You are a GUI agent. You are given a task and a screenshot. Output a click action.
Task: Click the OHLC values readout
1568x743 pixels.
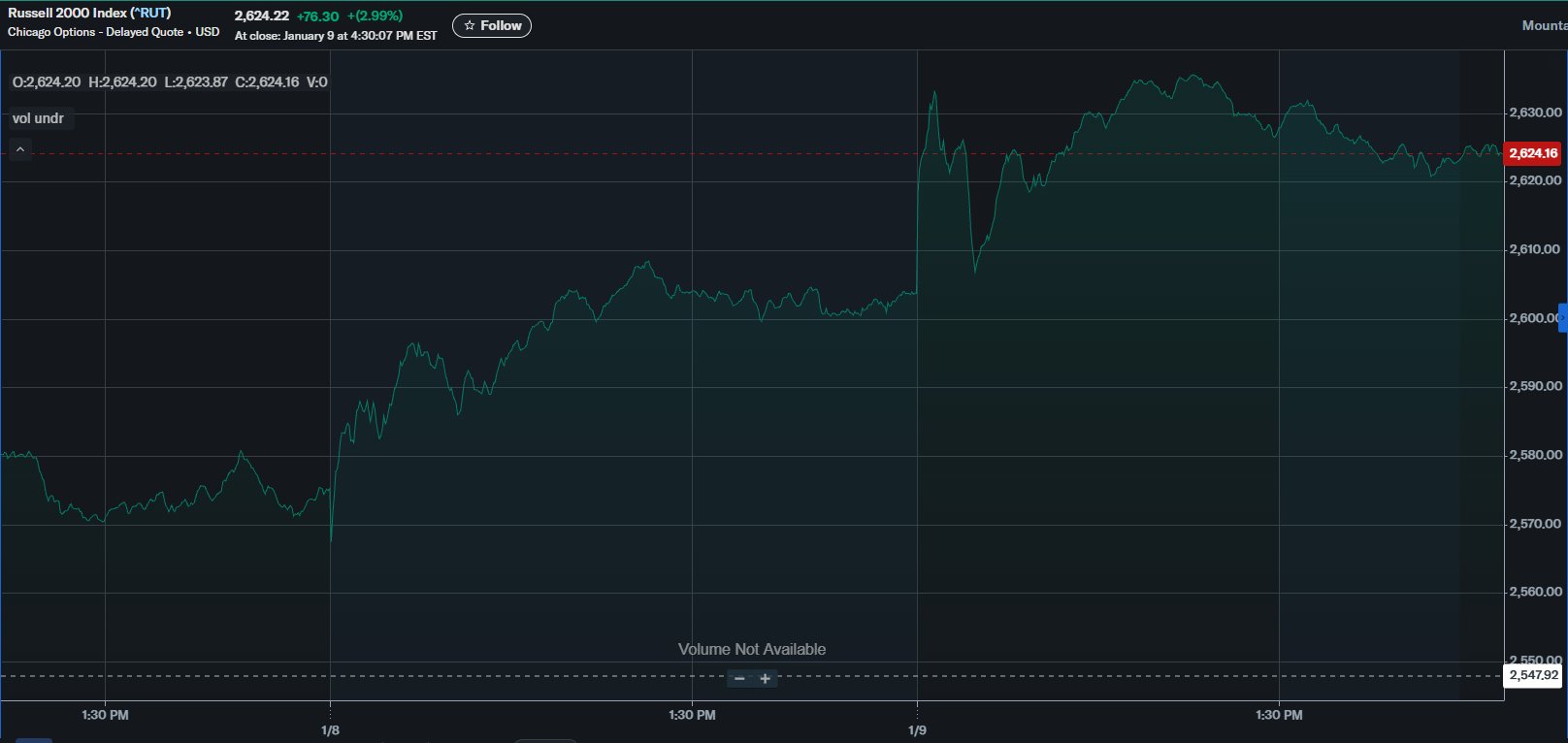point(170,82)
